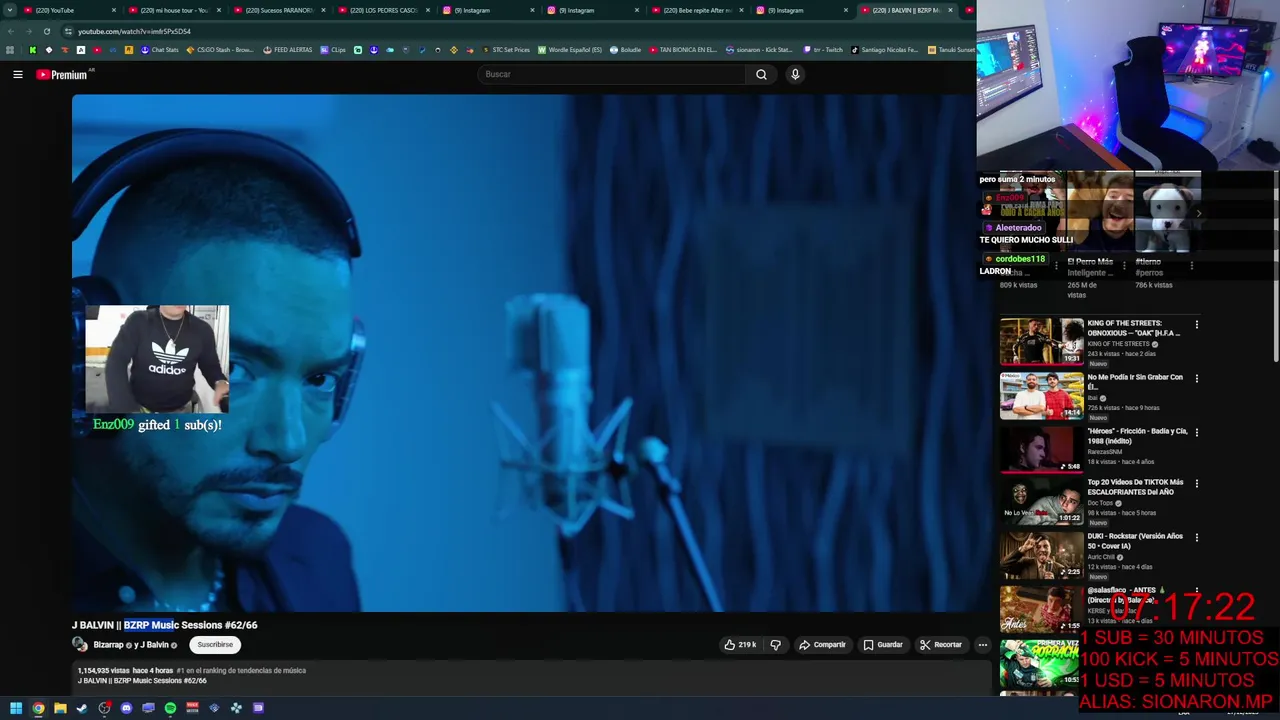Open the Wordle Español bookmark
The image size is (1280, 720).
[x=570, y=49]
